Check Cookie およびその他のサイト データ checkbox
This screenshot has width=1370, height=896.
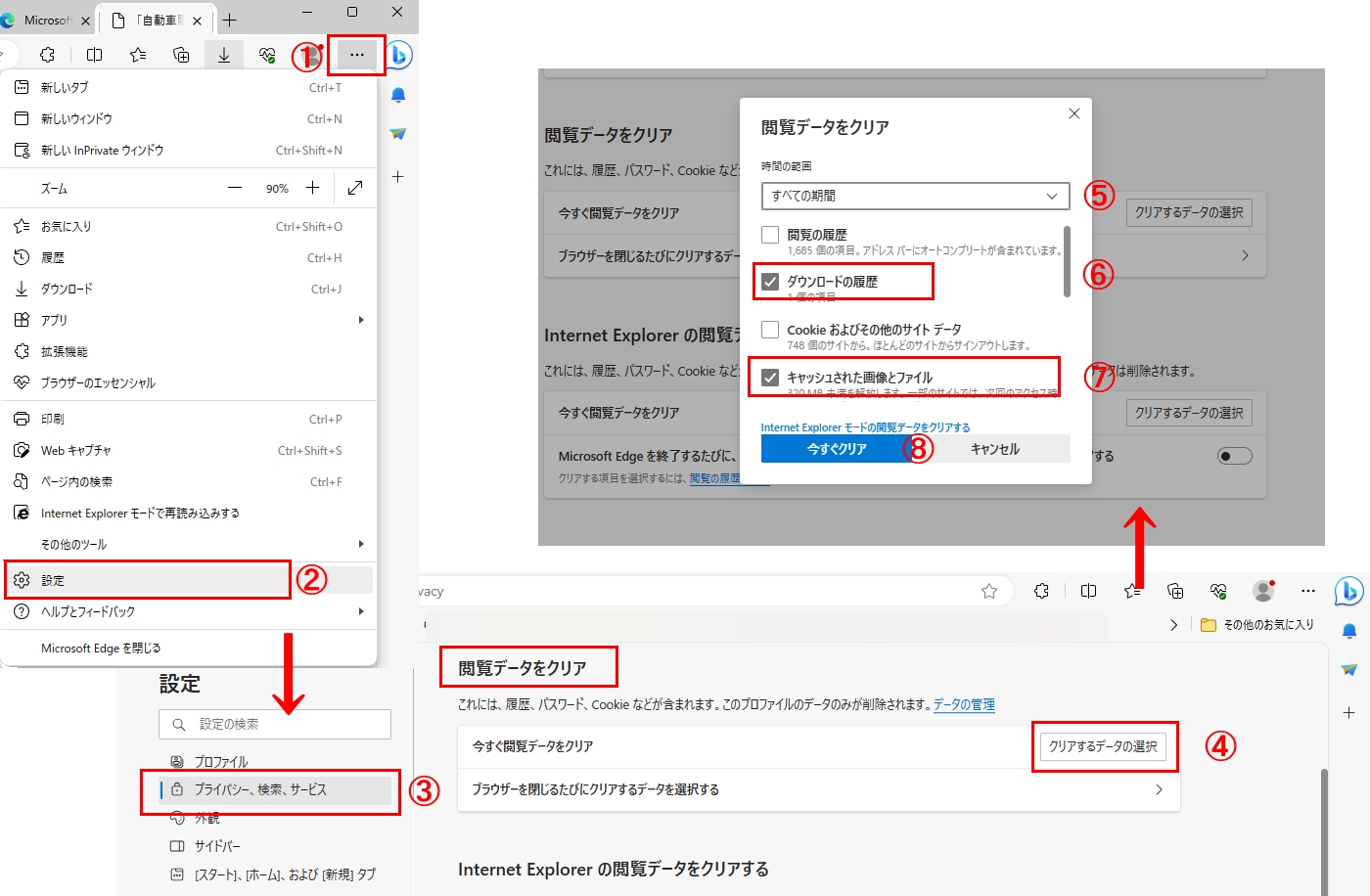pos(770,330)
